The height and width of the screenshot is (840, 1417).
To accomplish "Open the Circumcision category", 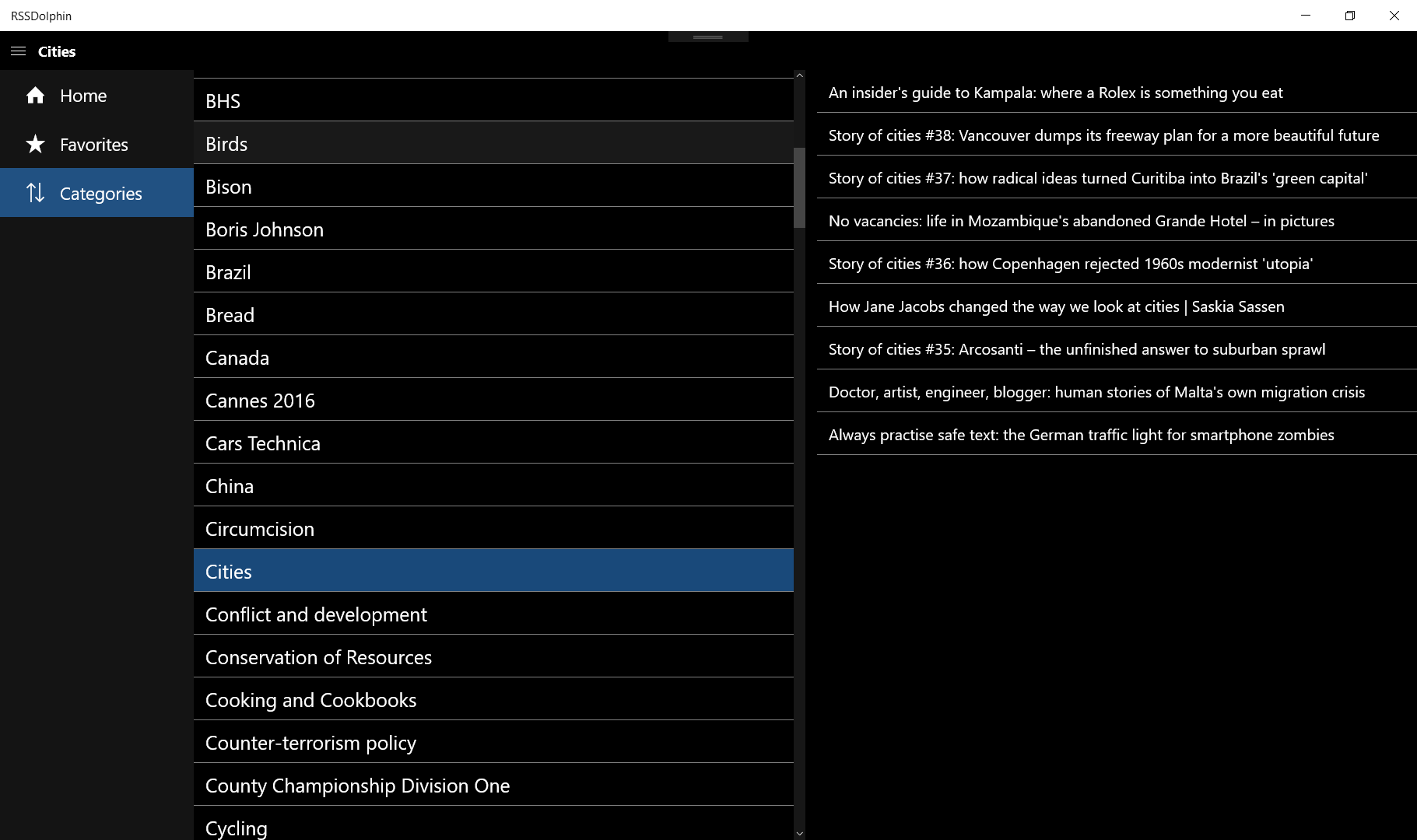I will point(493,528).
